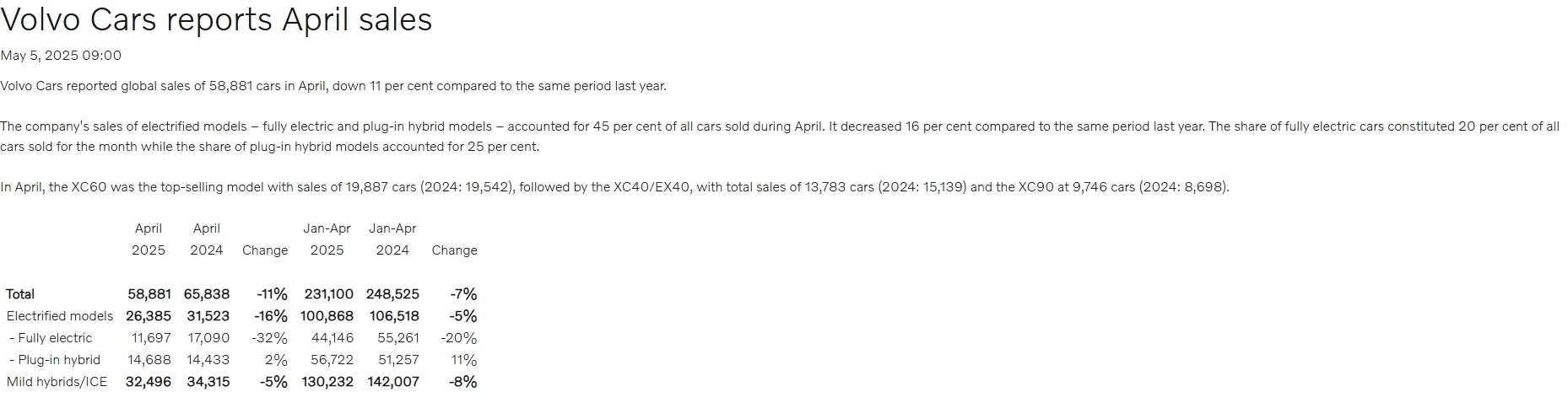Click the Fully electric row label
This screenshot has width=1568, height=419.
click(x=51, y=338)
